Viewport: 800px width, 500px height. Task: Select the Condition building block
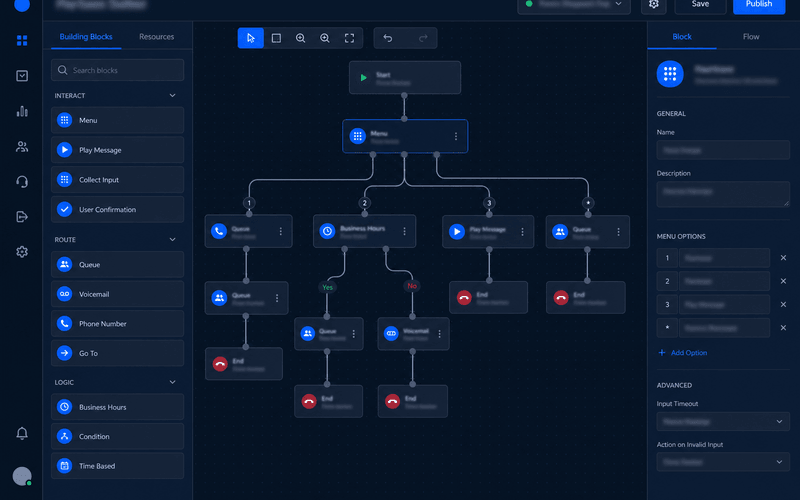117,436
